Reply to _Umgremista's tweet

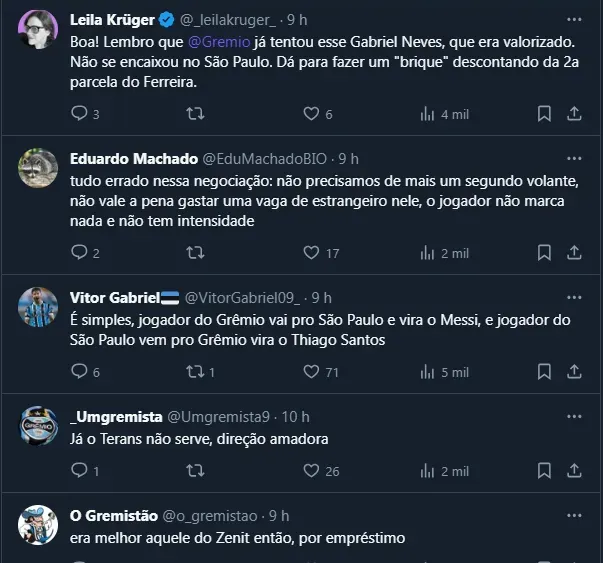click(80, 471)
